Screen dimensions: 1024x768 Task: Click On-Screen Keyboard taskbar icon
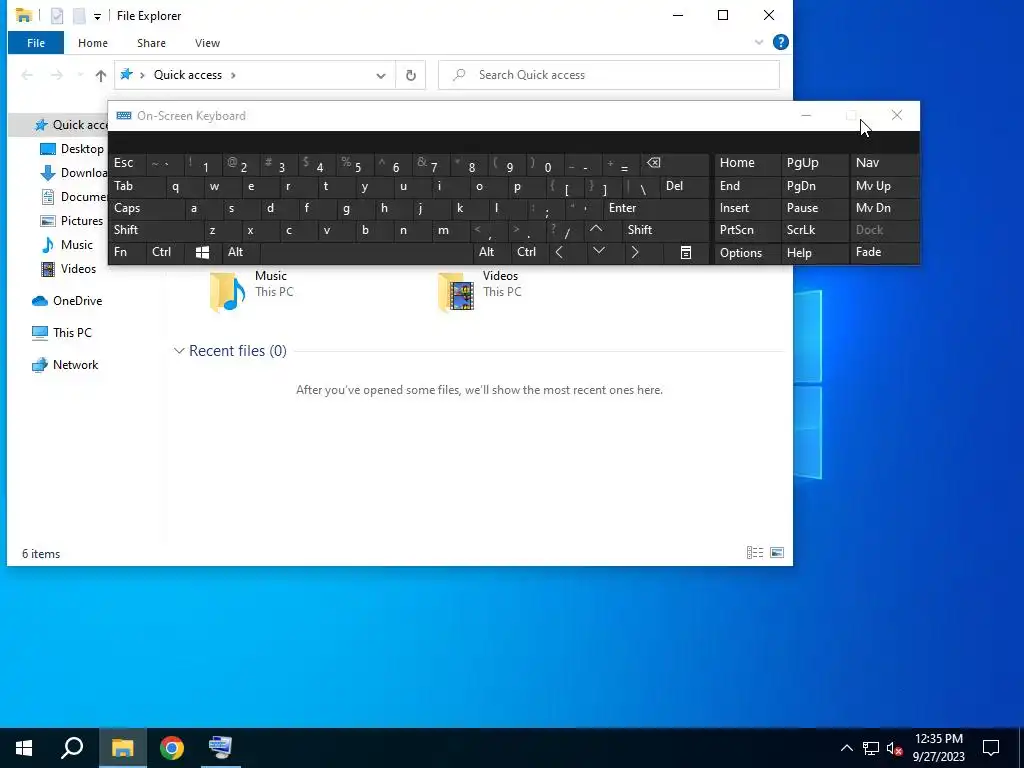tap(220, 748)
